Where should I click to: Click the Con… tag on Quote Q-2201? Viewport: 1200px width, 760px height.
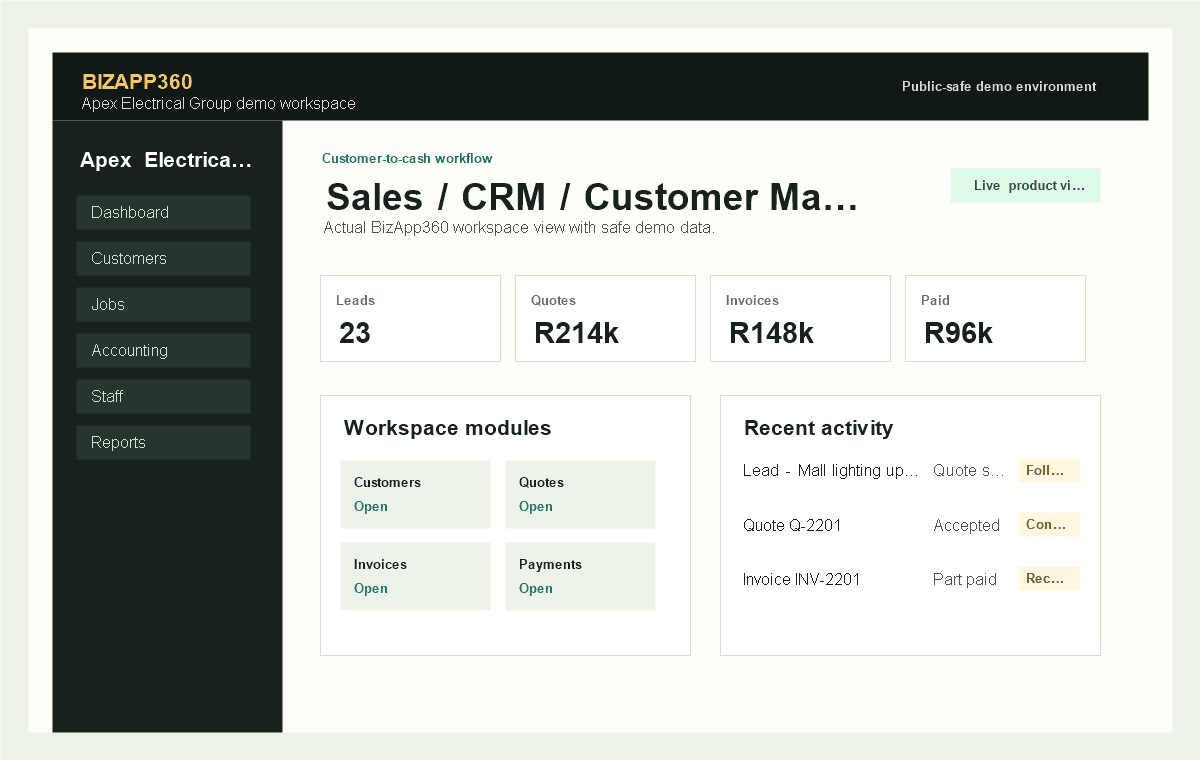[x=1049, y=524]
